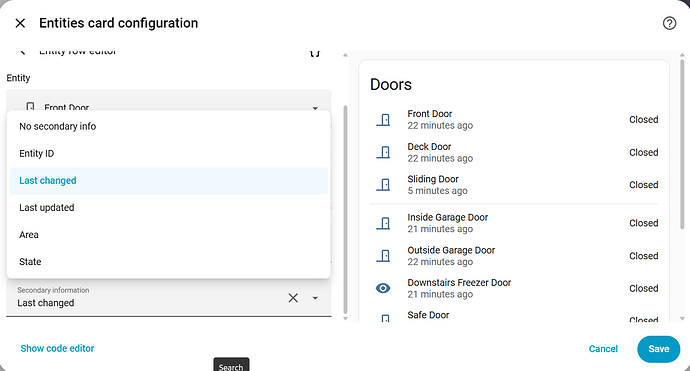The image size is (690, 371).
Task: Choose 'Area' secondary info option
Action: pos(169,235)
